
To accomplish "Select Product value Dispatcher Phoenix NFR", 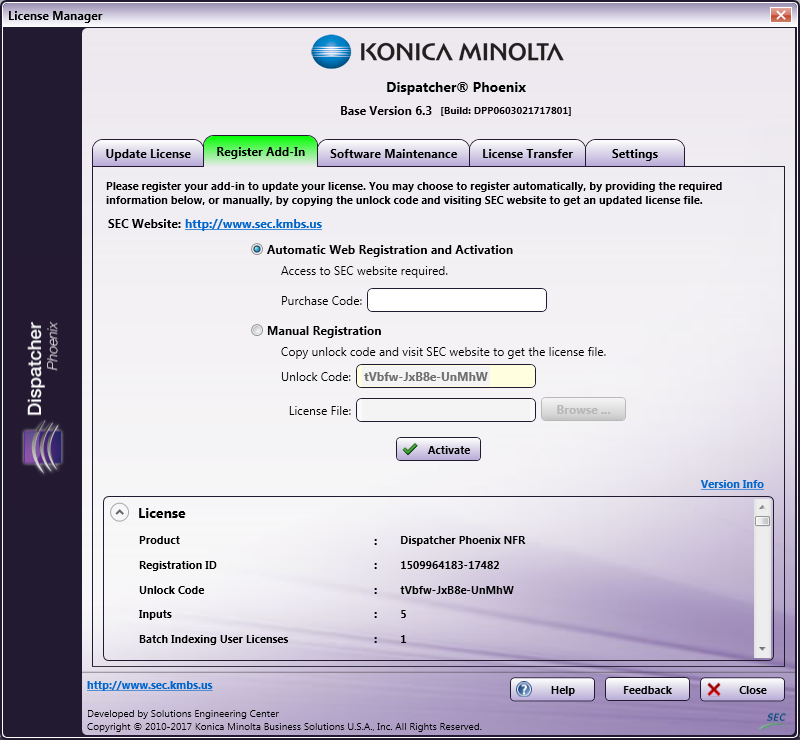I will tap(462, 540).
